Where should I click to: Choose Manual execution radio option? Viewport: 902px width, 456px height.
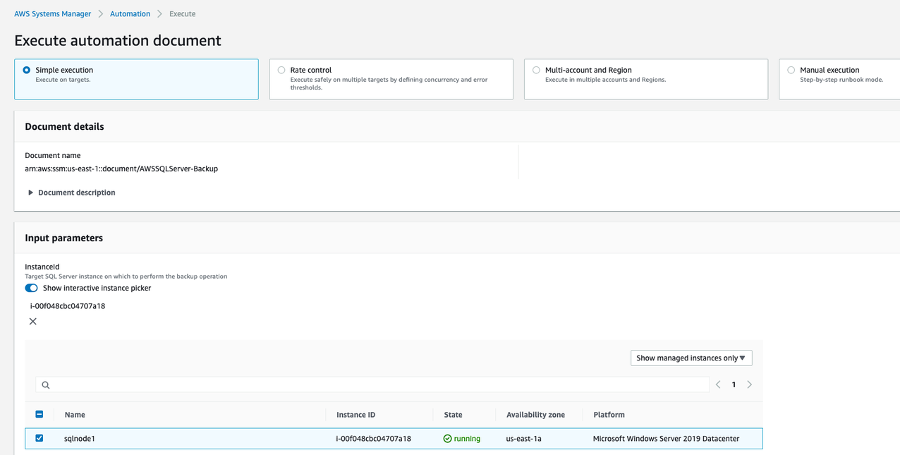click(791, 70)
